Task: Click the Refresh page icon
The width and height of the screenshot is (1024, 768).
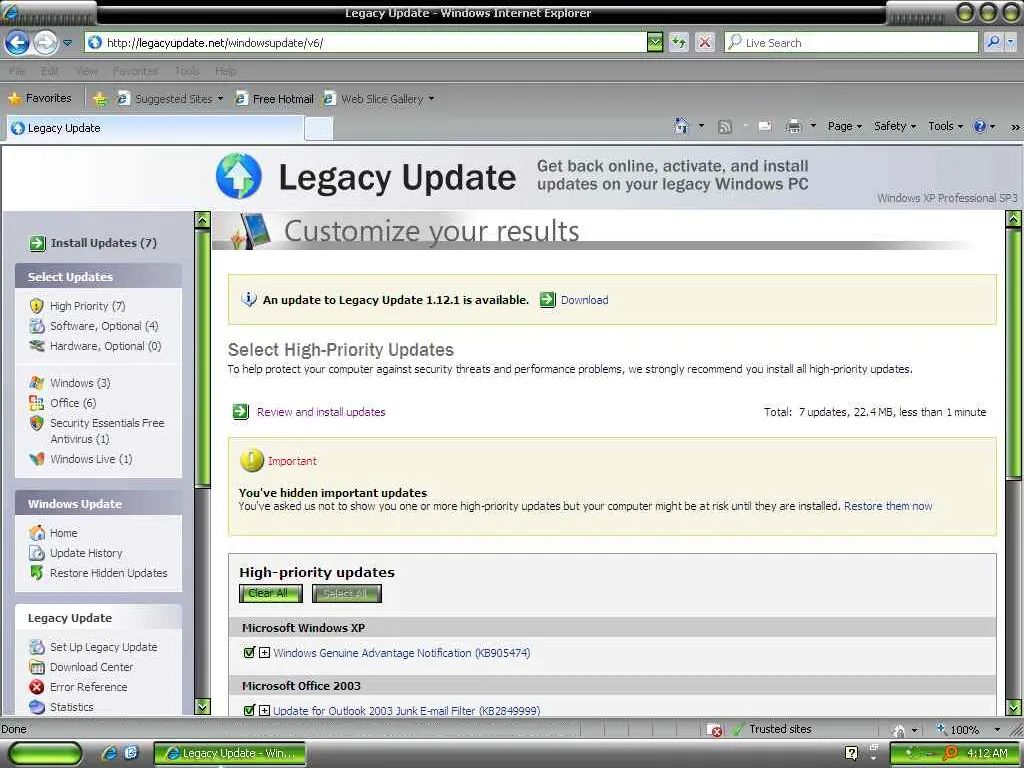Action: pyautogui.click(x=679, y=42)
